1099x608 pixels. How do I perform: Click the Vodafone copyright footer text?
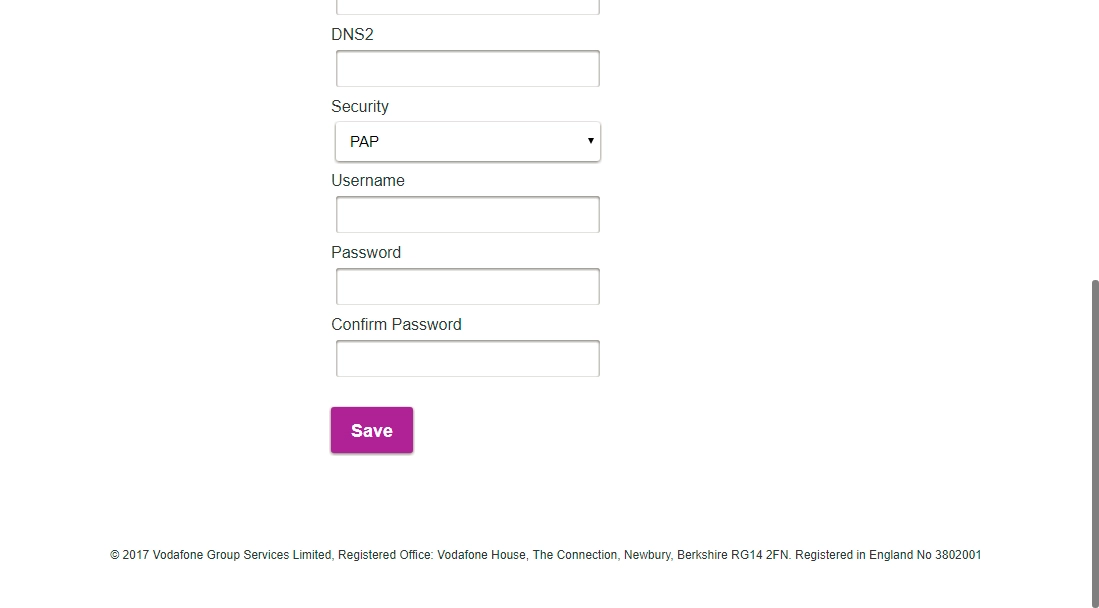(x=545, y=555)
